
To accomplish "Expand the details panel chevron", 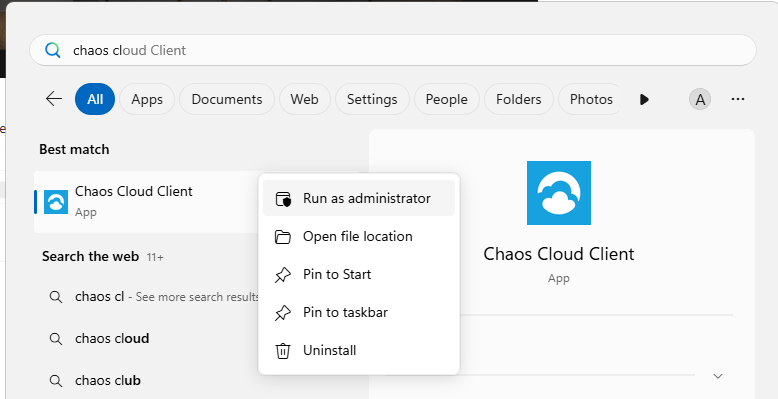I will click(717, 376).
